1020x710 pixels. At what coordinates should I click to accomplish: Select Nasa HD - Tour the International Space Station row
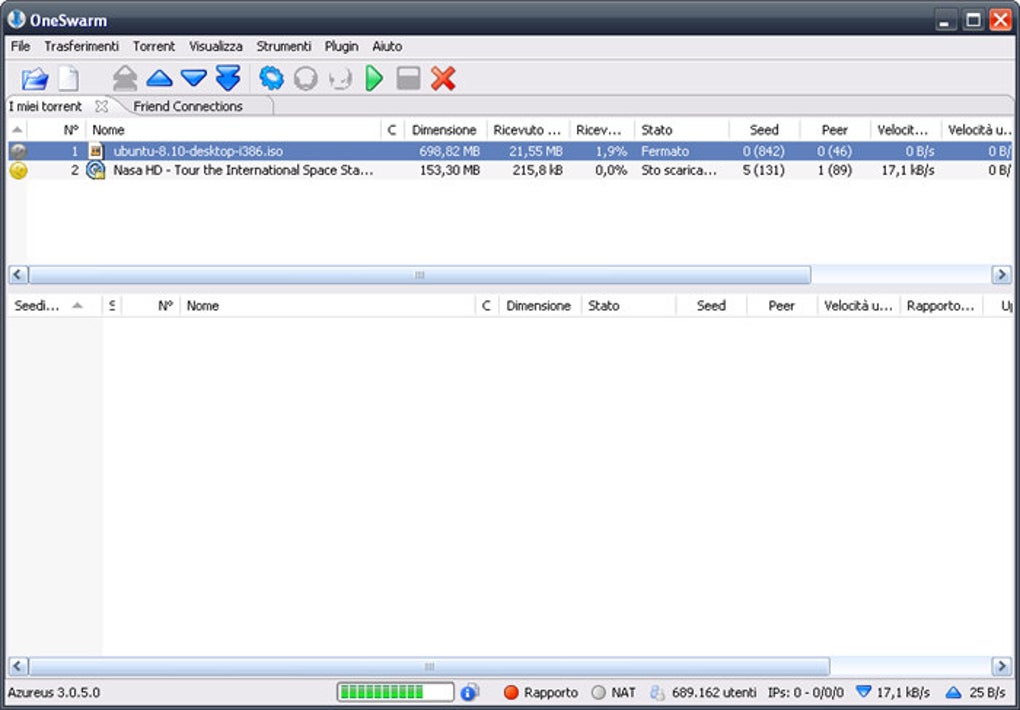511,171
